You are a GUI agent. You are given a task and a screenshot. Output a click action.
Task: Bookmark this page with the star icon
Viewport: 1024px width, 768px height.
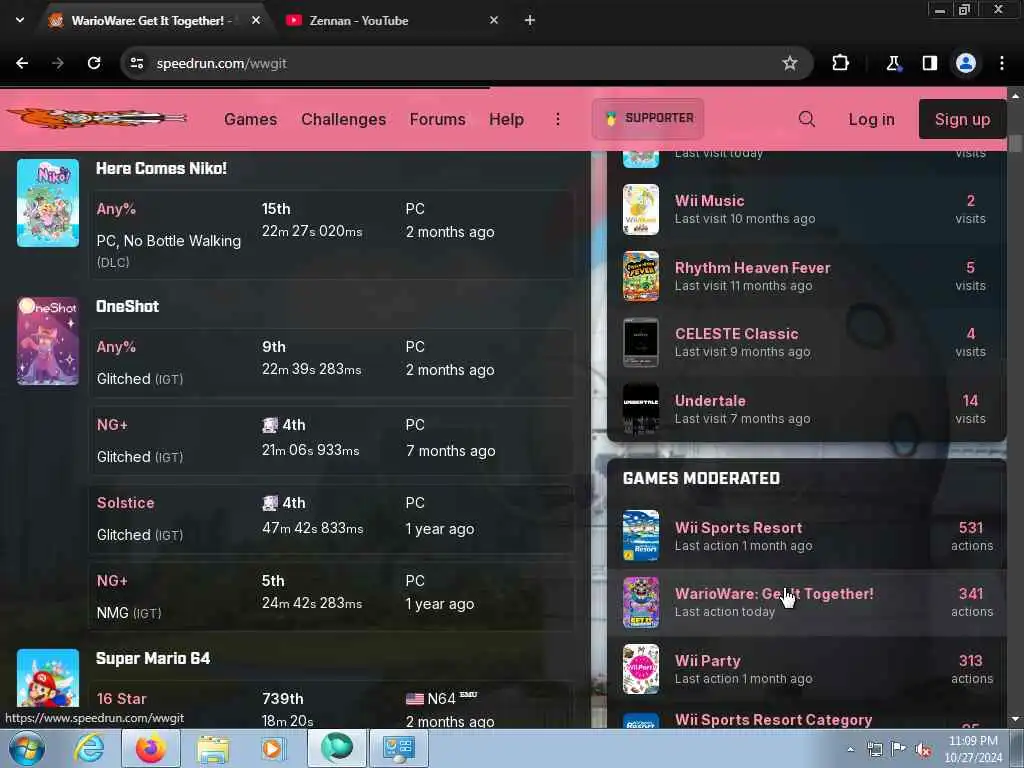click(790, 63)
